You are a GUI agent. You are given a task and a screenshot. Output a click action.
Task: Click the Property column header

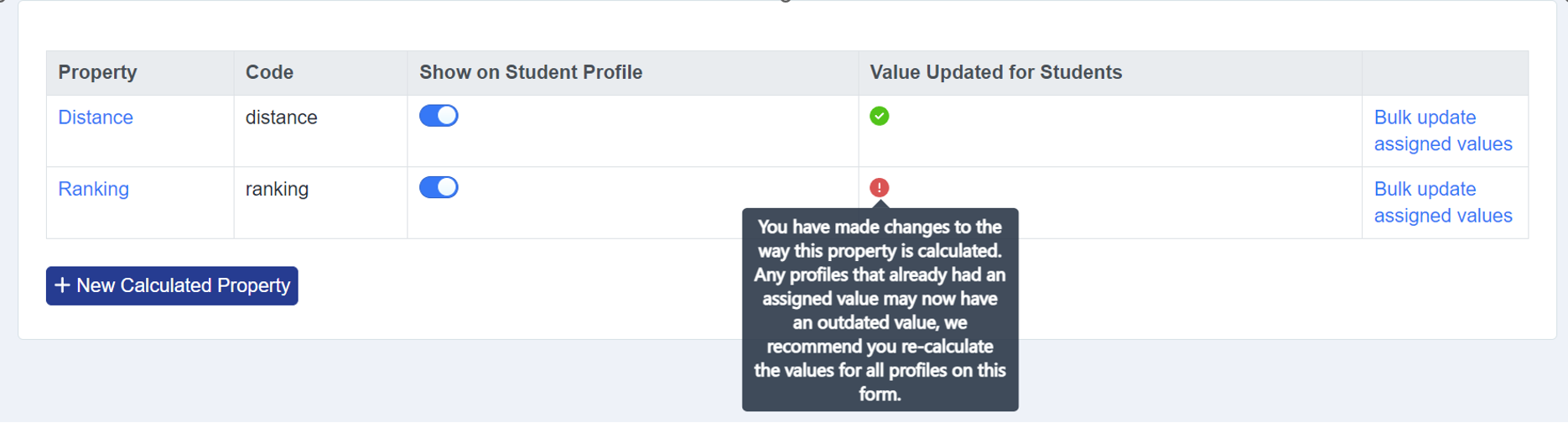click(97, 72)
